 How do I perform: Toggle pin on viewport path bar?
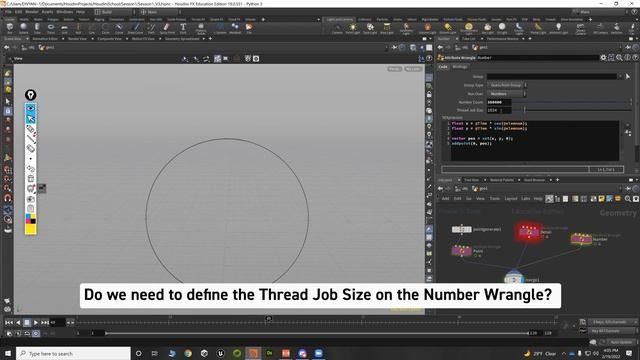(394, 47)
